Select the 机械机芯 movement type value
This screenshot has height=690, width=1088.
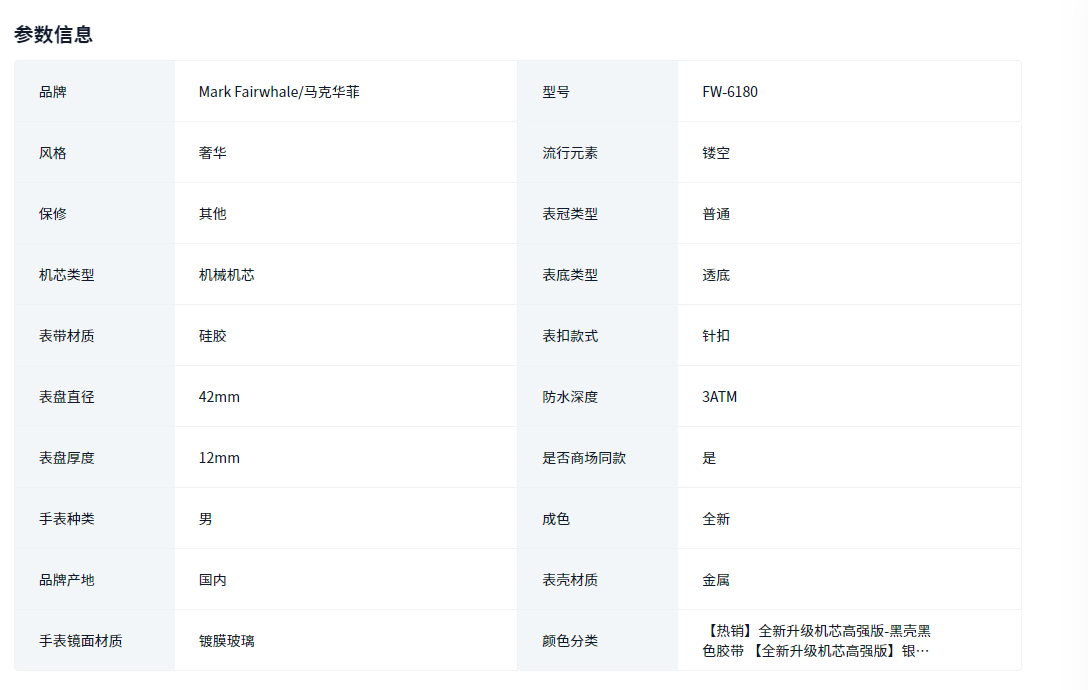[226, 275]
